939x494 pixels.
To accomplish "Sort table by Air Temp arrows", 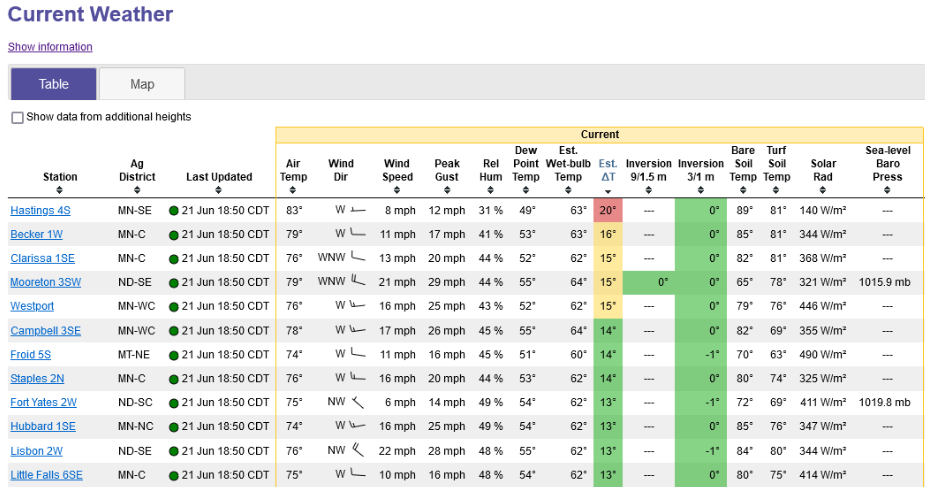I will (293, 190).
